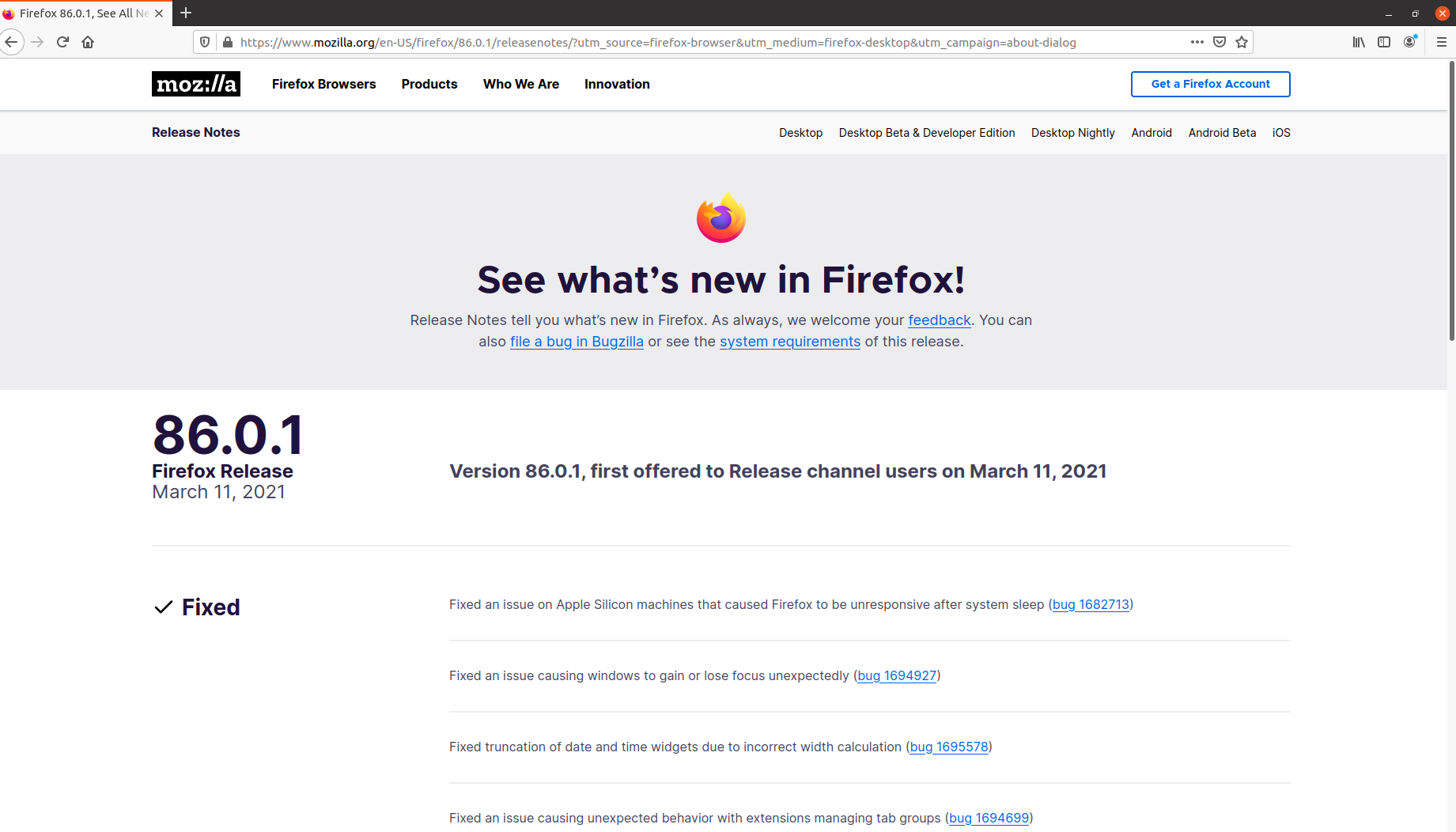Open the sidebar panel icon
Viewport: 1456px width, 832px height.
pos(1384,42)
